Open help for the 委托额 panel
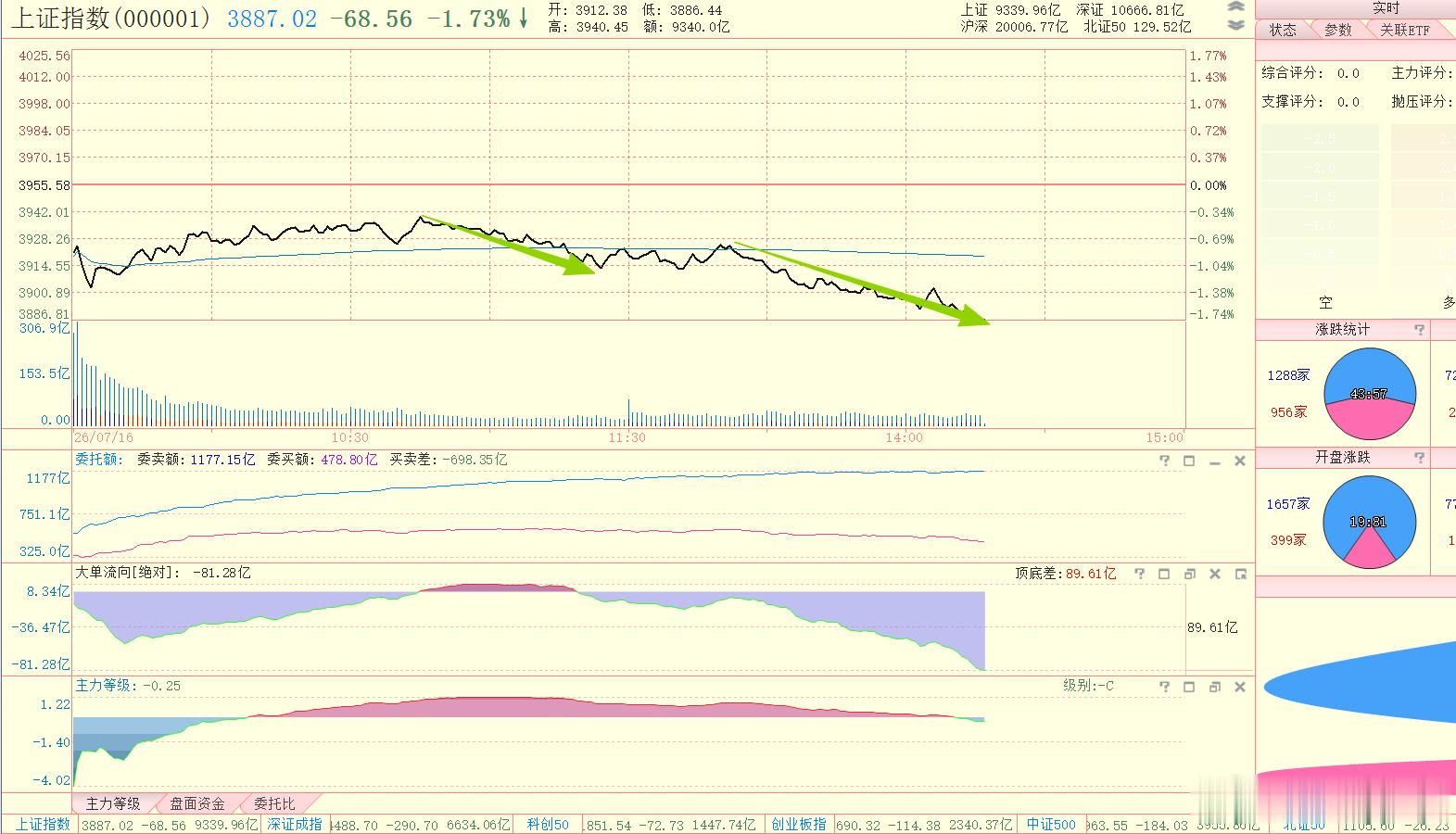 coord(1165,461)
